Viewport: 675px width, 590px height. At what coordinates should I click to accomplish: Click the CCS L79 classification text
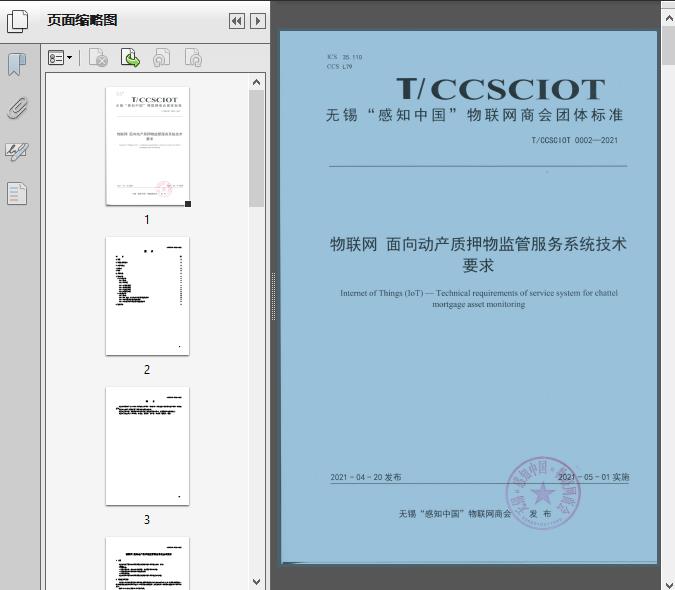point(340,66)
